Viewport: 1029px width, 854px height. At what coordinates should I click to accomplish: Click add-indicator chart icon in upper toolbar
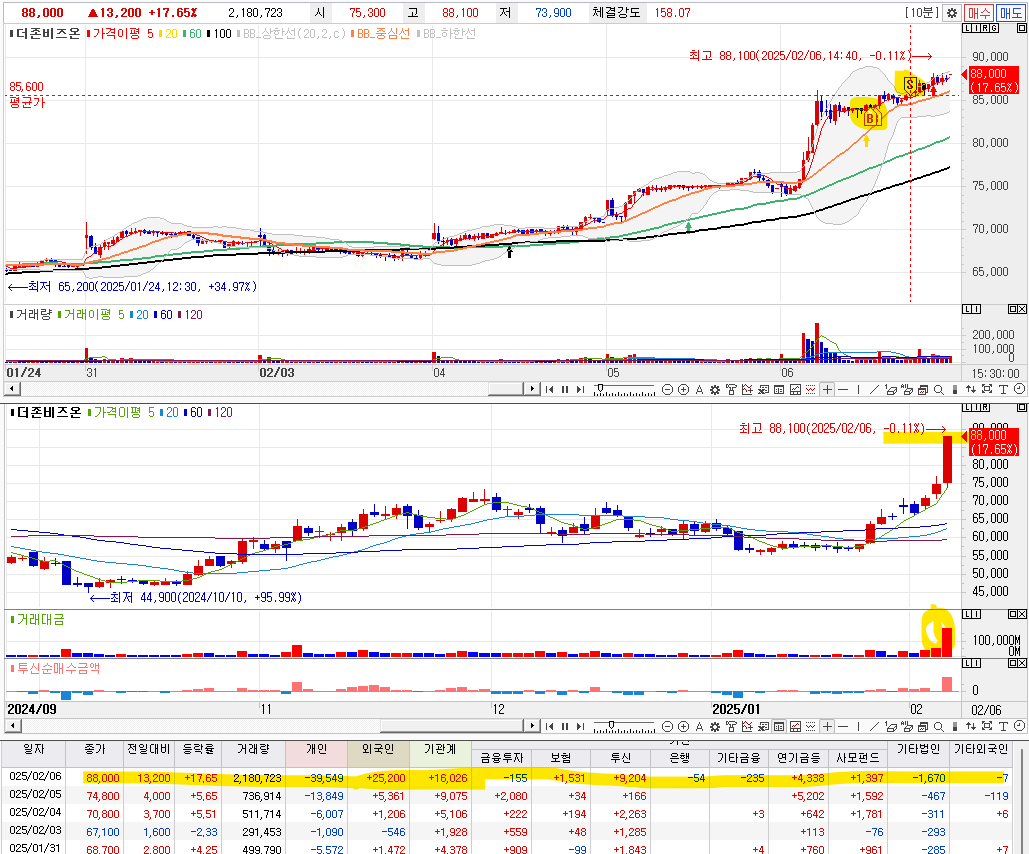[x=747, y=389]
